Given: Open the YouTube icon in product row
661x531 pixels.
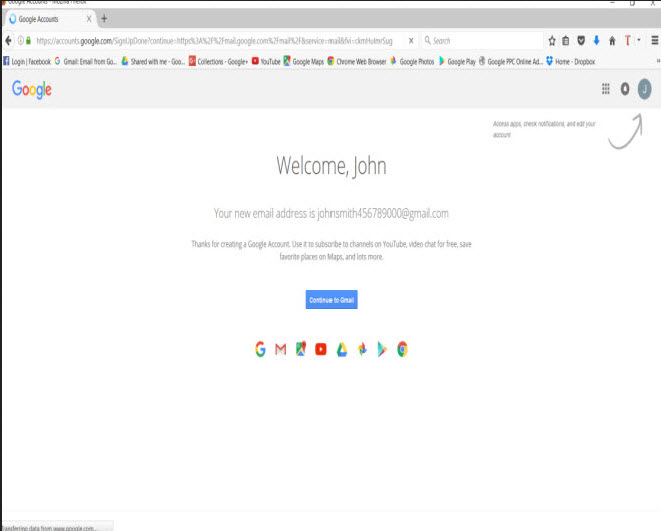Looking at the screenshot, I should [x=321, y=349].
